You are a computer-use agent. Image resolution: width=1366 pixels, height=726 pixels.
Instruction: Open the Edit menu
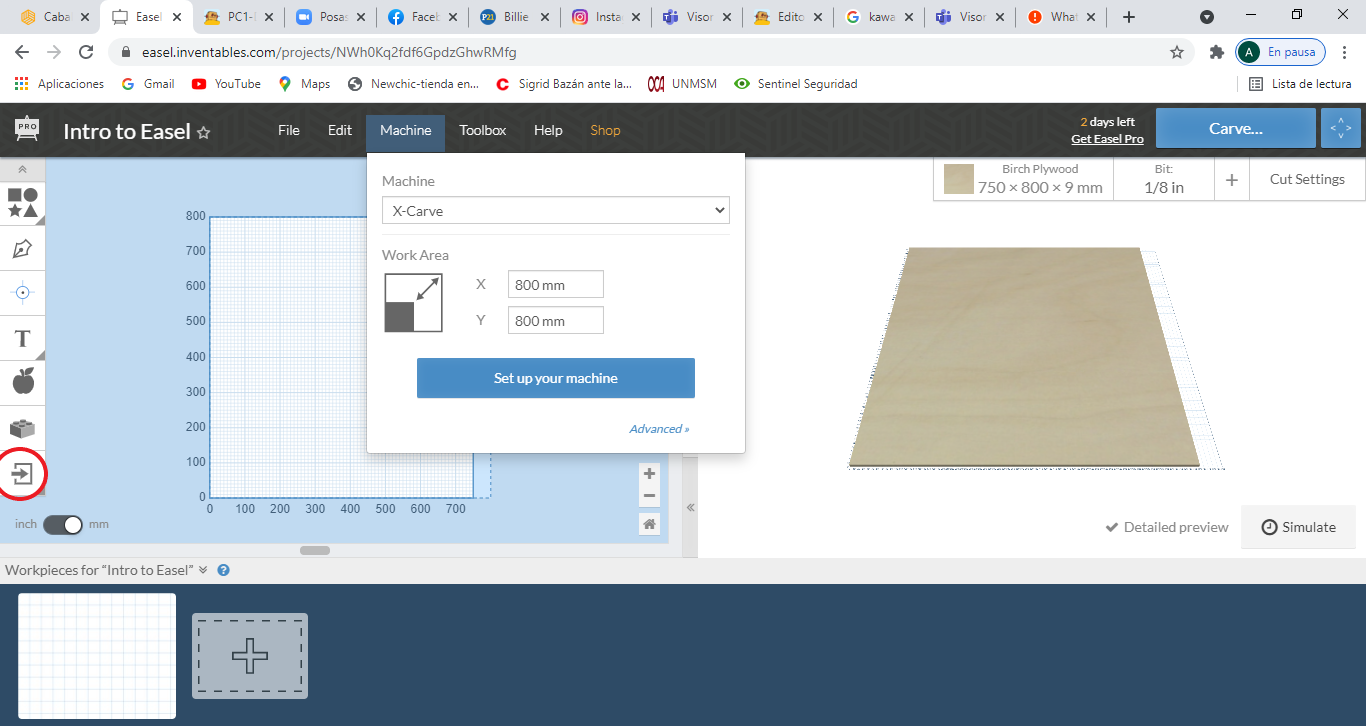pos(340,130)
